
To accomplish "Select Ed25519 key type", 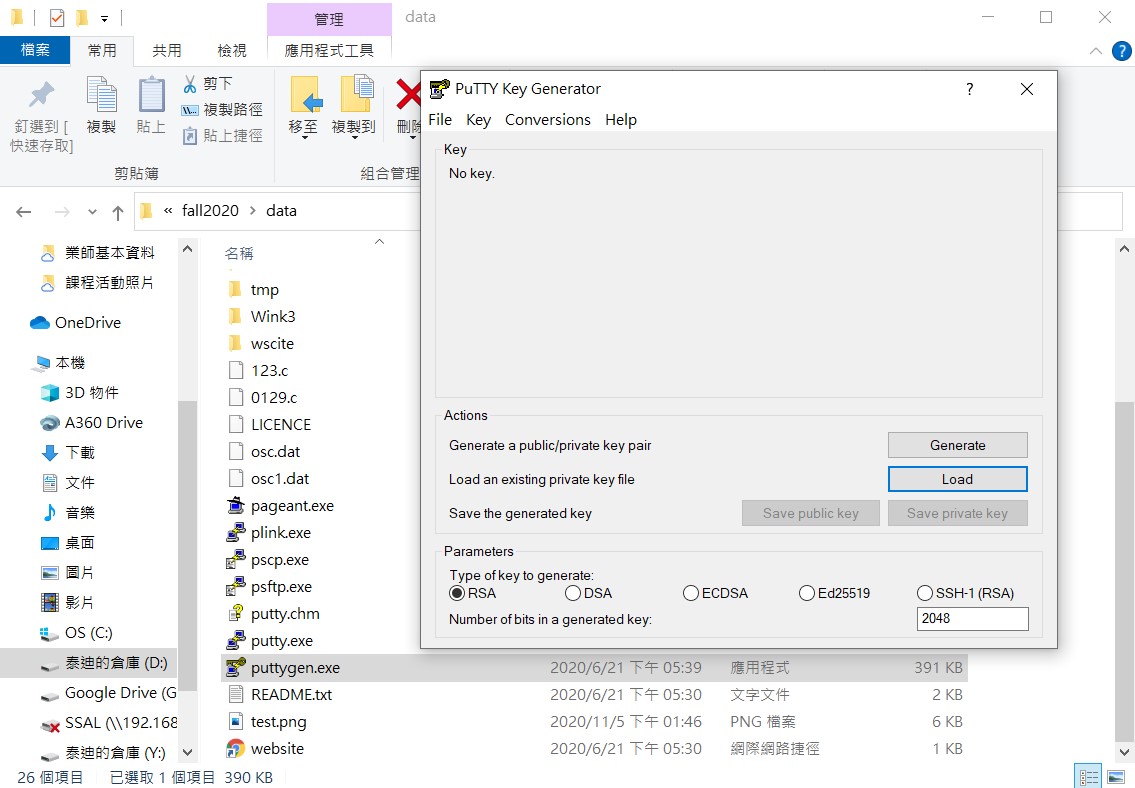I will point(835,593).
